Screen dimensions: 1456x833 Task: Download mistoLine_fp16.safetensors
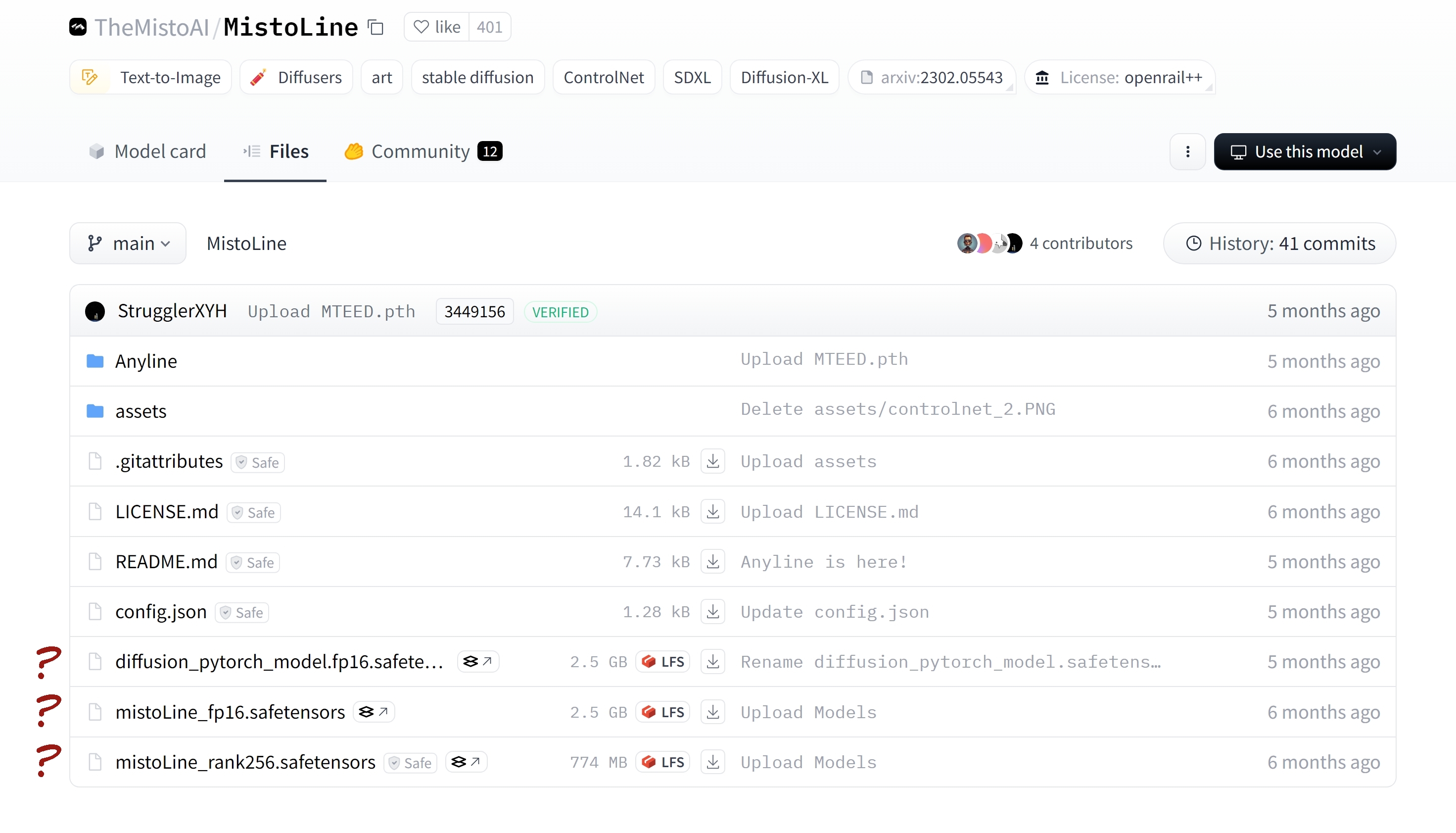click(x=712, y=712)
